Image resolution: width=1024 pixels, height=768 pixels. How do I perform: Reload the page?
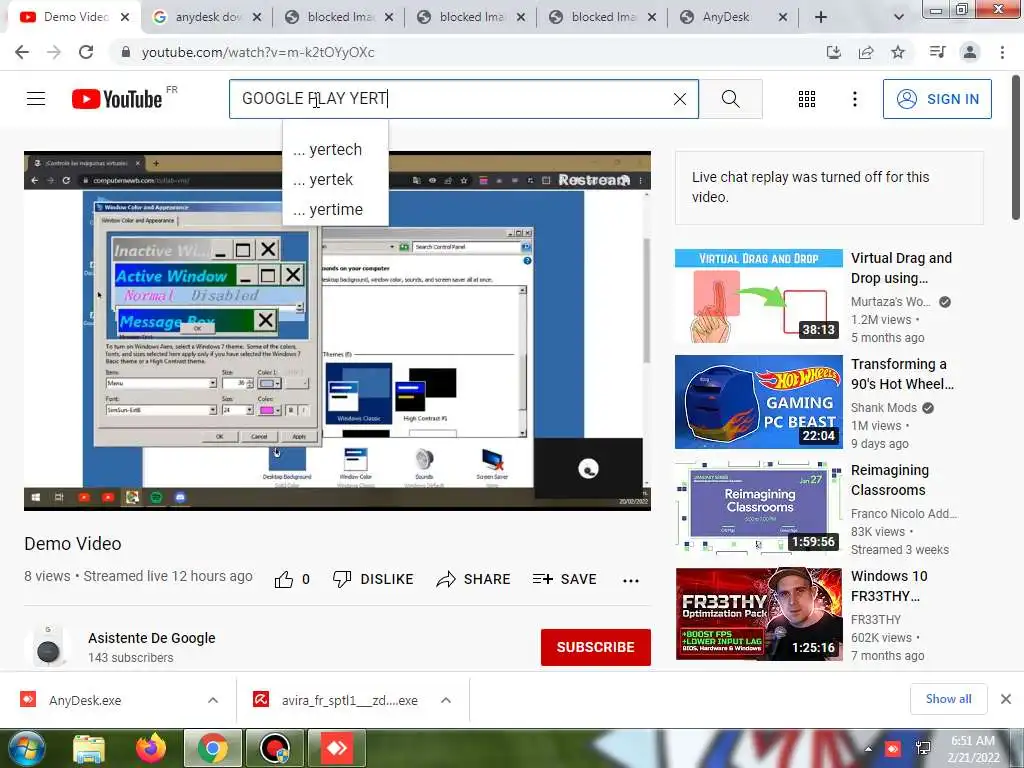(x=86, y=52)
